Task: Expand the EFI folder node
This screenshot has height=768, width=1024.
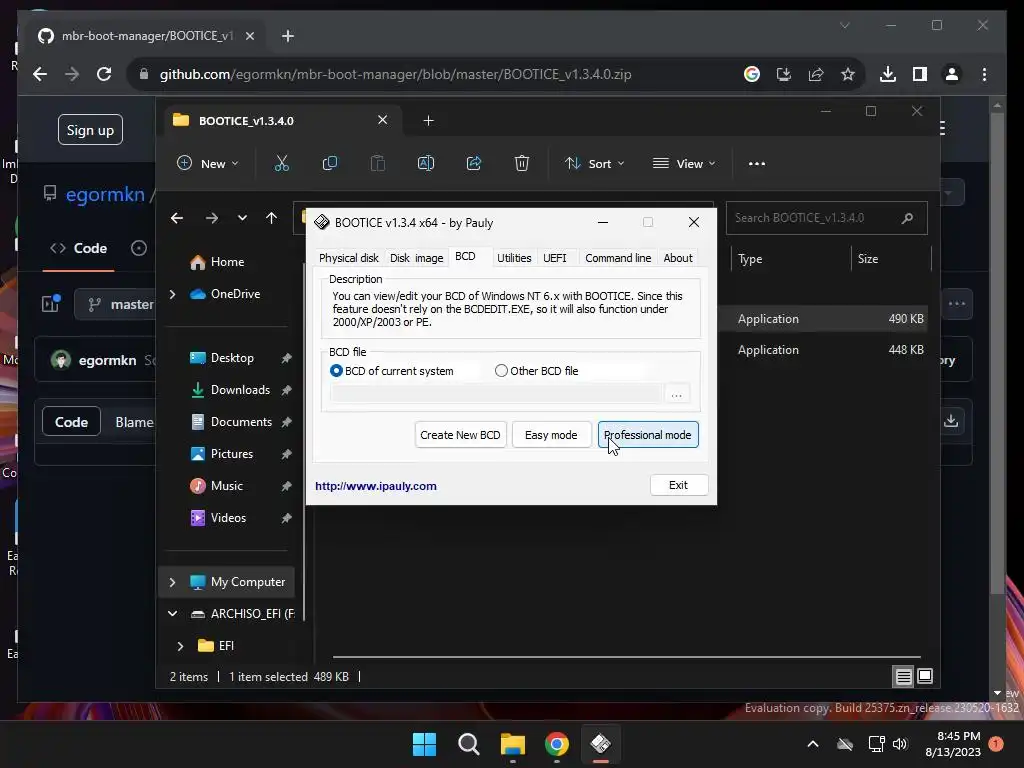Action: point(180,646)
